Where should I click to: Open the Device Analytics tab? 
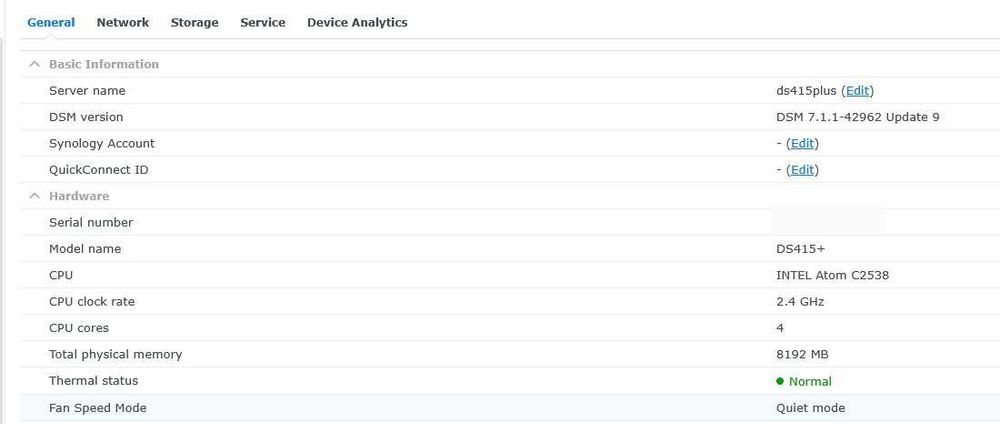click(x=357, y=22)
